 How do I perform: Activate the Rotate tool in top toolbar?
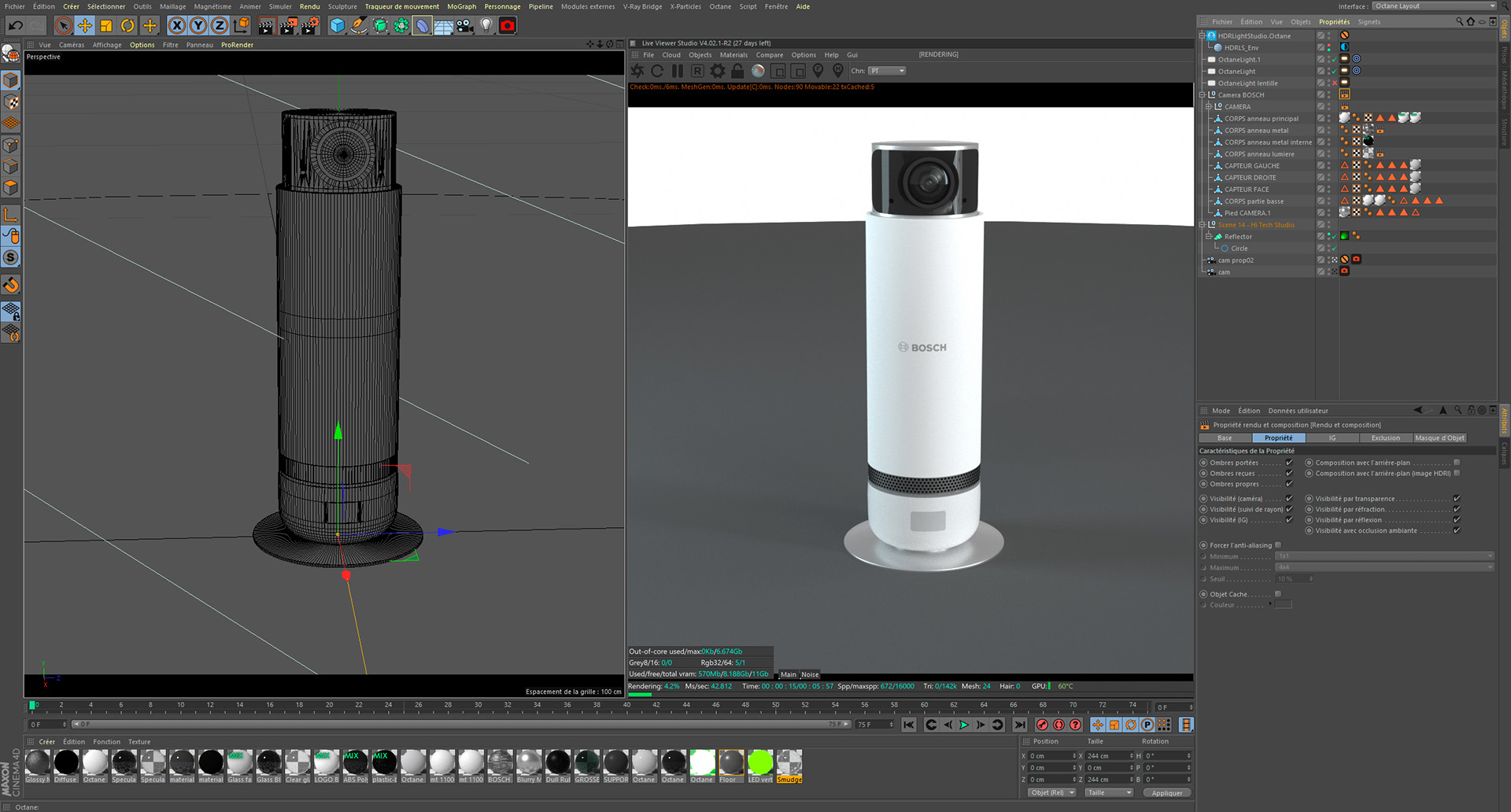(x=127, y=26)
